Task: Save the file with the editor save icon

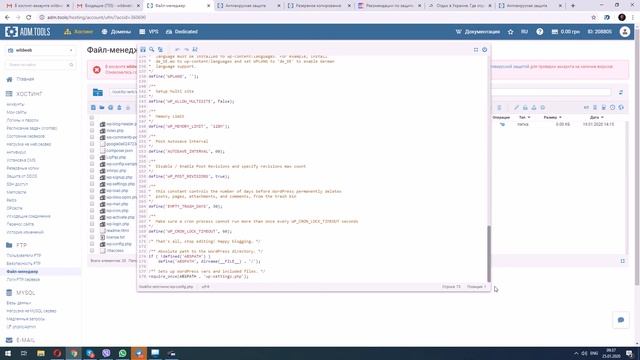Action: click(x=143, y=49)
